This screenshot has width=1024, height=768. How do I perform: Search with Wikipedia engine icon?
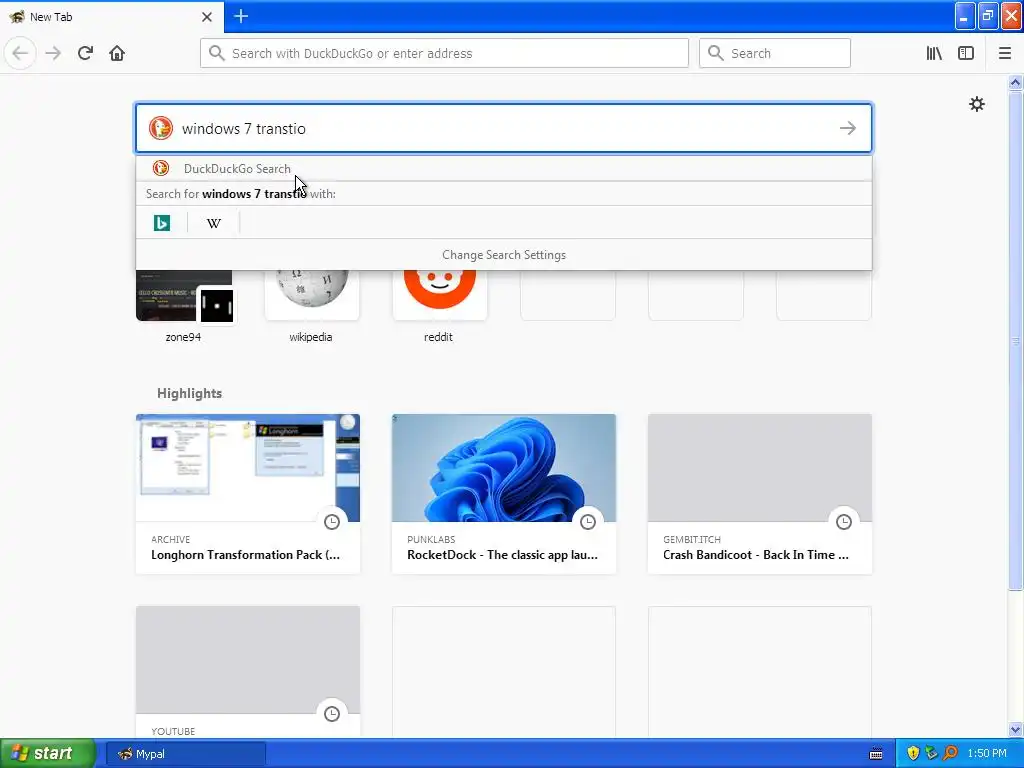pyautogui.click(x=214, y=223)
